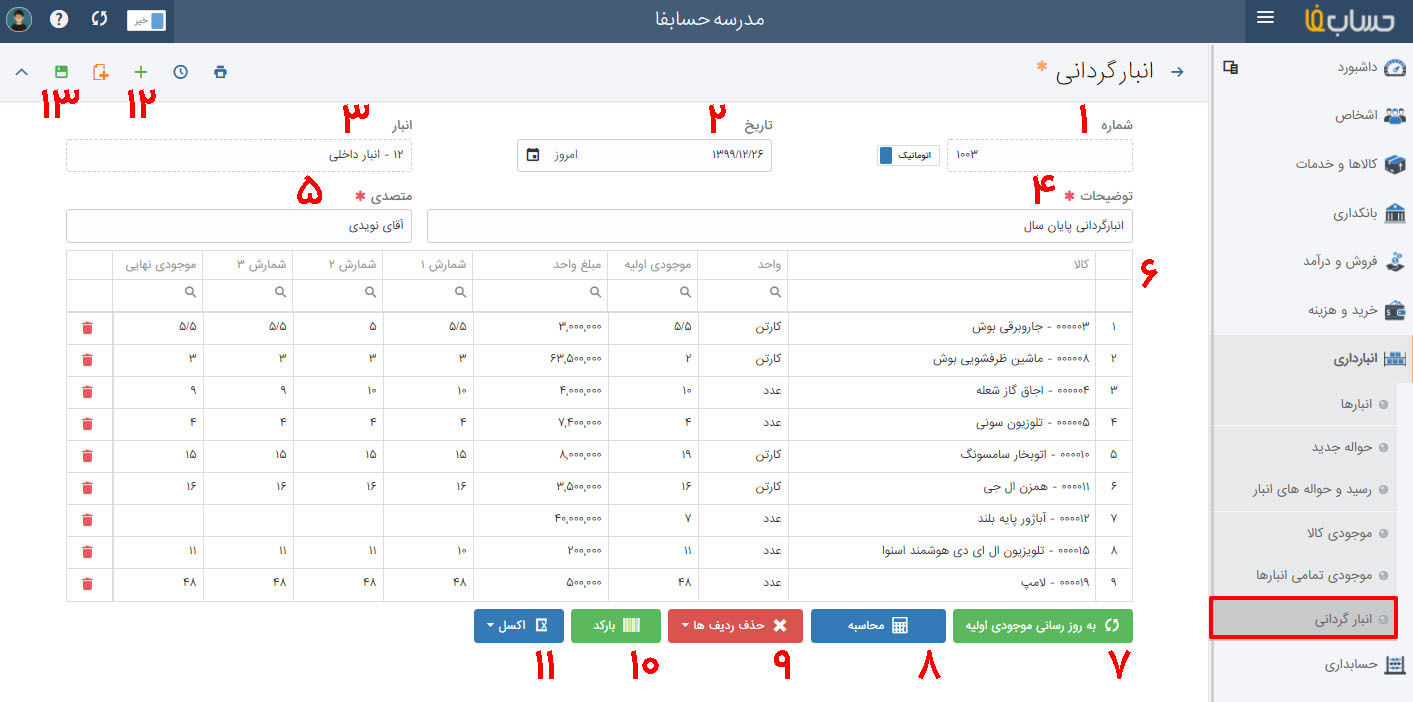Viewport: 1413px width, 702px height.
Task: Click the orange save-and-new document icon
Action: click(x=100, y=72)
